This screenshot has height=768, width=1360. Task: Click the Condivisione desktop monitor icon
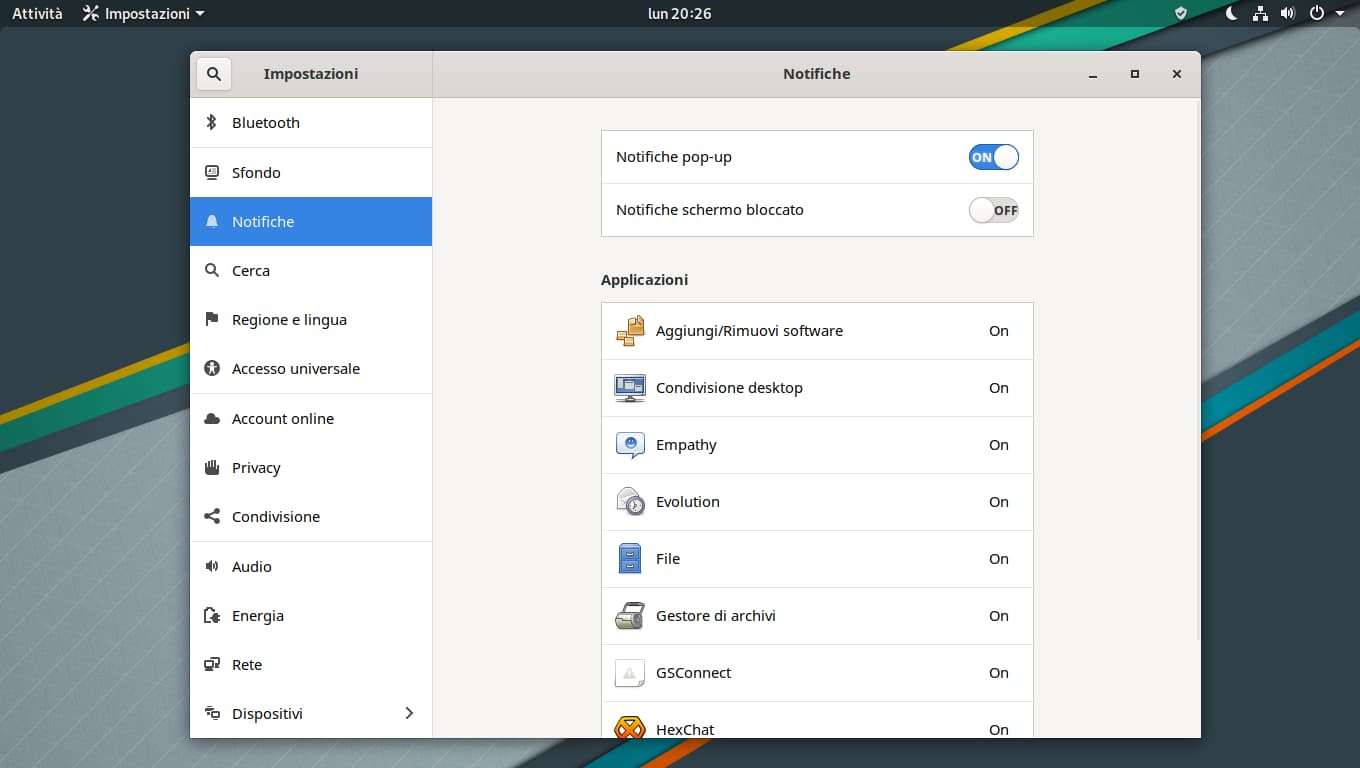click(x=630, y=388)
